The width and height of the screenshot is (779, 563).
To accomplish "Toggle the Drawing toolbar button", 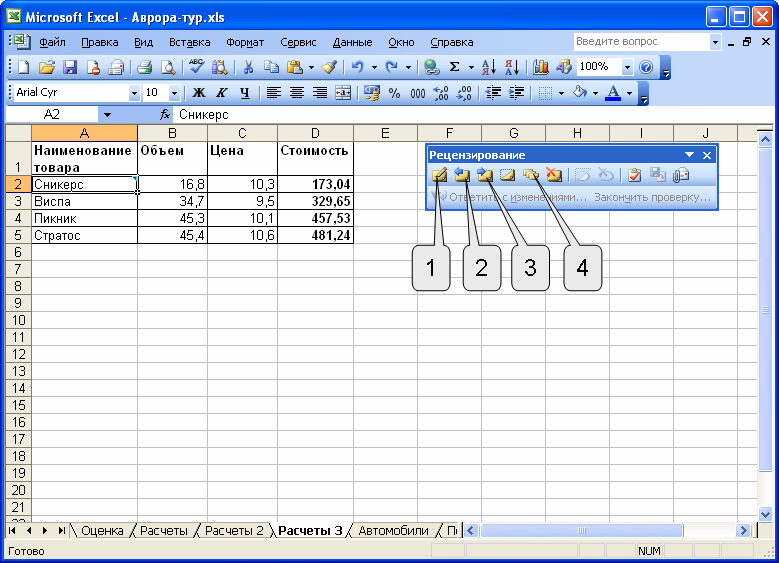I will pyautogui.click(x=563, y=67).
